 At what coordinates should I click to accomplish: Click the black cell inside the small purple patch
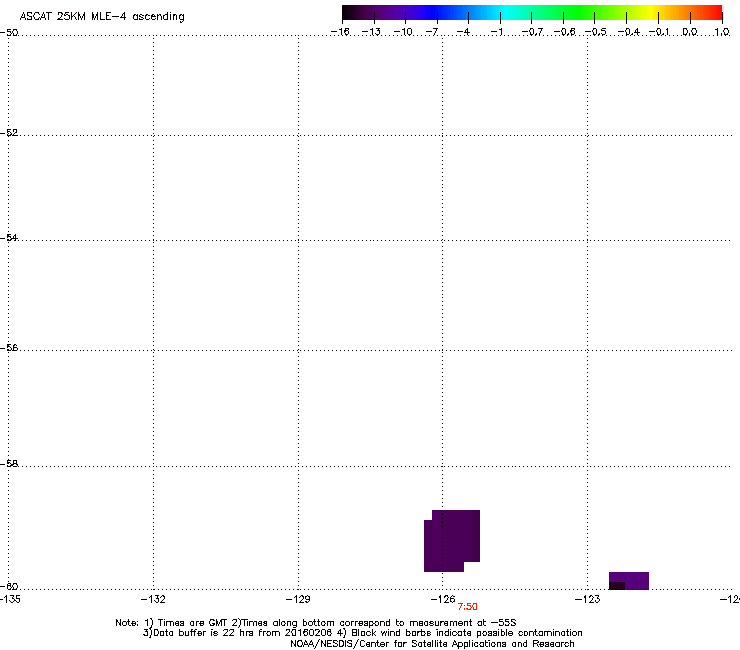[617, 586]
